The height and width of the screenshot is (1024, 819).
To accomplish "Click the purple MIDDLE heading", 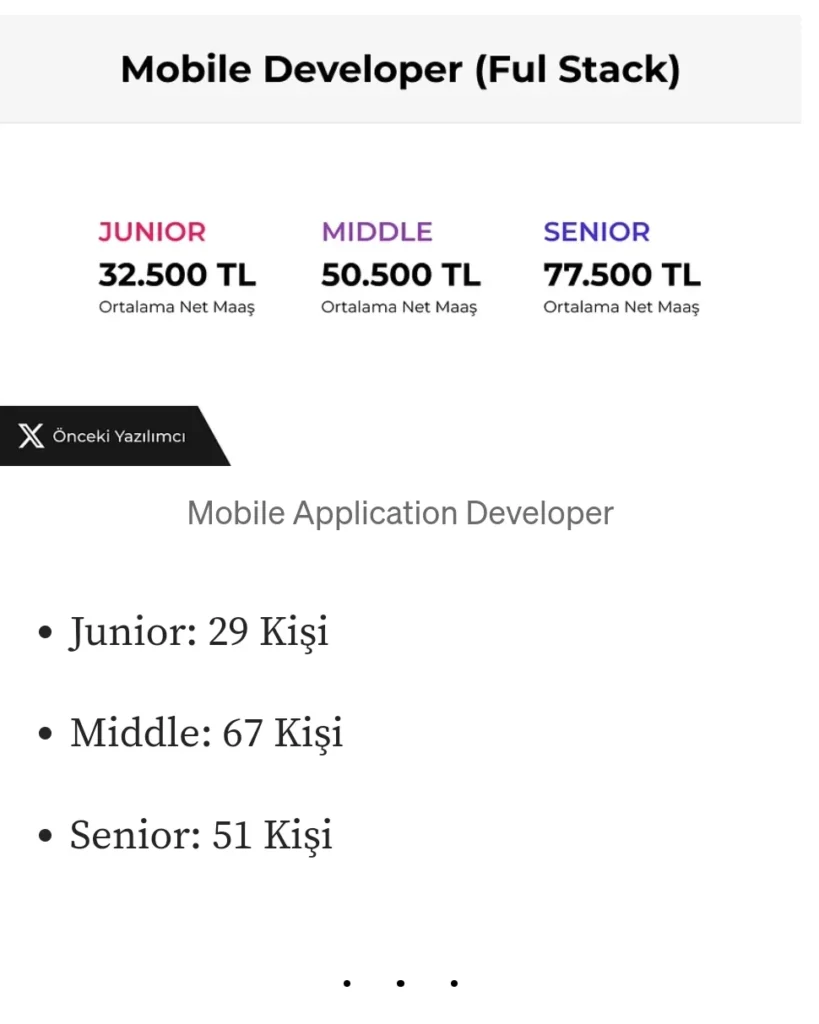I will pos(377,232).
